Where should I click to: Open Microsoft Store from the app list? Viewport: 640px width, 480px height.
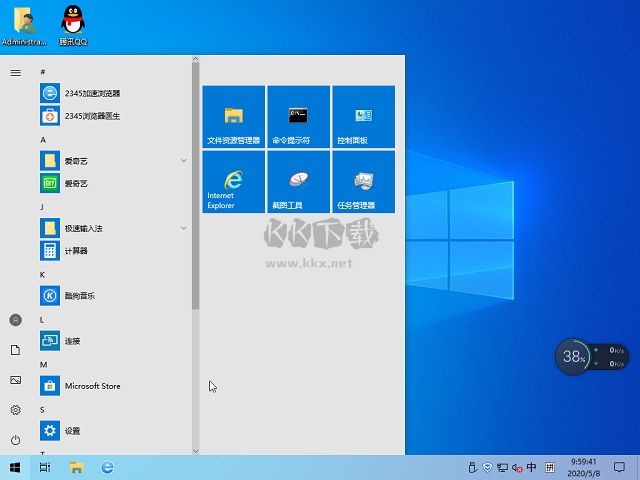[x=114, y=386]
